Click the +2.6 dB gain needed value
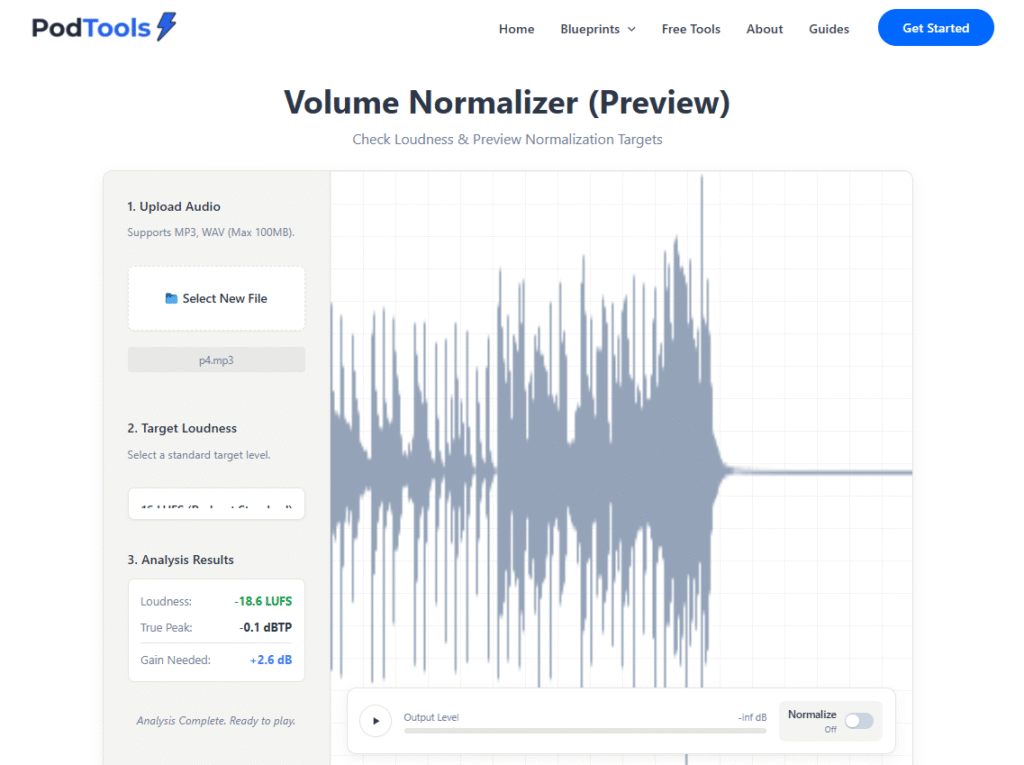Viewport: 1024px width, 765px height. 270,660
